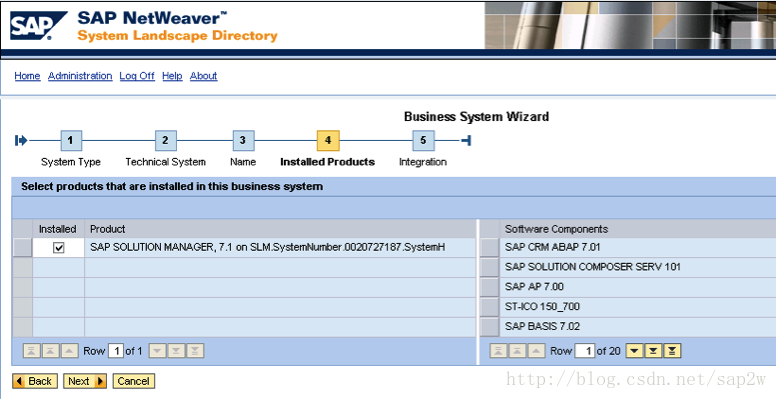Click SAP SOLUTION COMPOSER SERV 101 component
Viewport: 777px width, 399px height.
coord(593,267)
